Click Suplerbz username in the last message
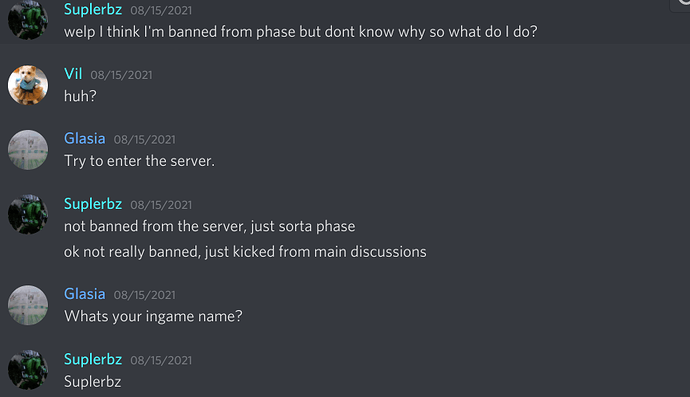The image size is (690, 397). (x=93, y=359)
